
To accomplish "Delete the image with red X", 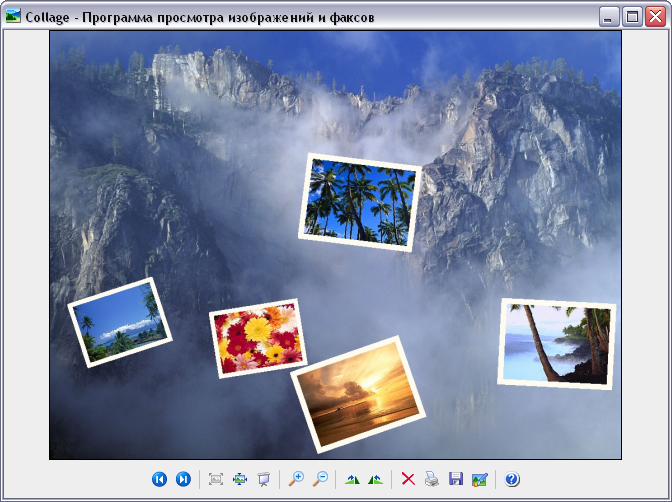I will [408, 479].
